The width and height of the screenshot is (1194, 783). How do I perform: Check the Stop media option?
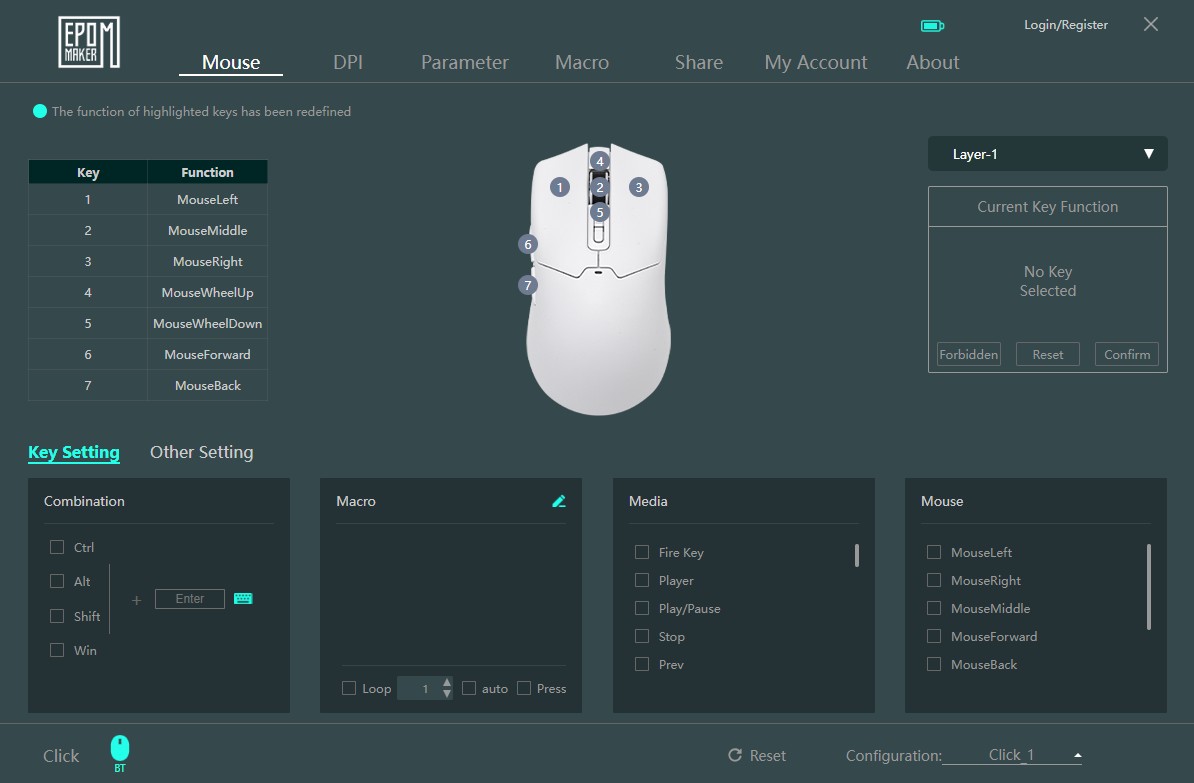click(x=642, y=635)
